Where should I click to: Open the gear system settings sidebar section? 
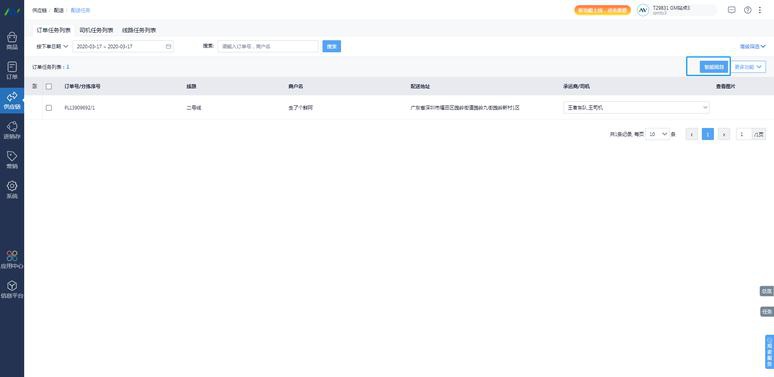tap(12, 189)
